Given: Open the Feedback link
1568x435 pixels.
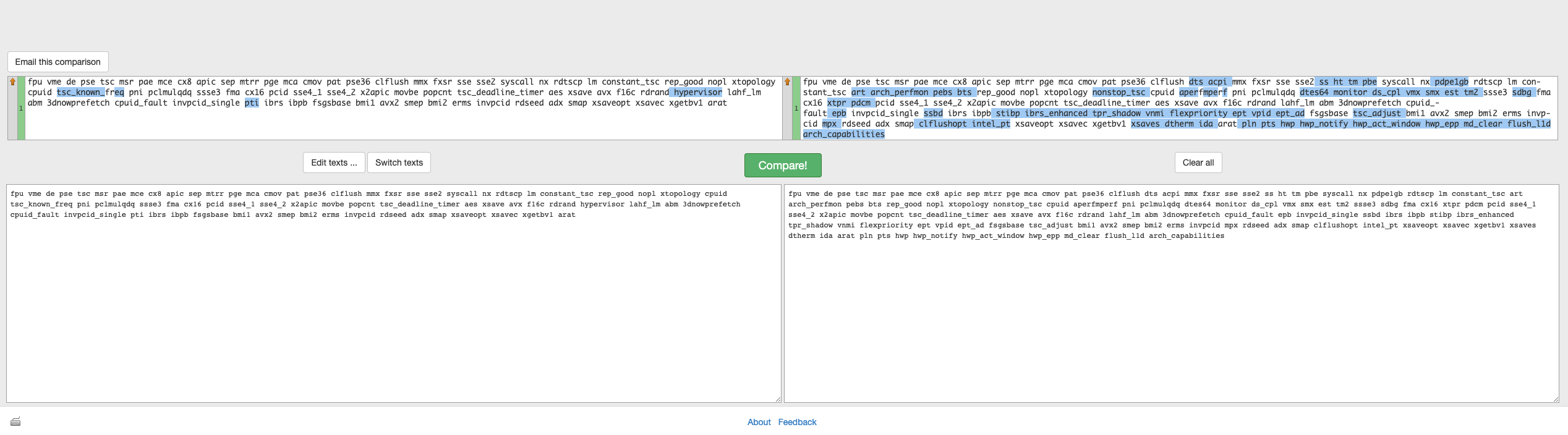Looking at the screenshot, I should coord(797,422).
